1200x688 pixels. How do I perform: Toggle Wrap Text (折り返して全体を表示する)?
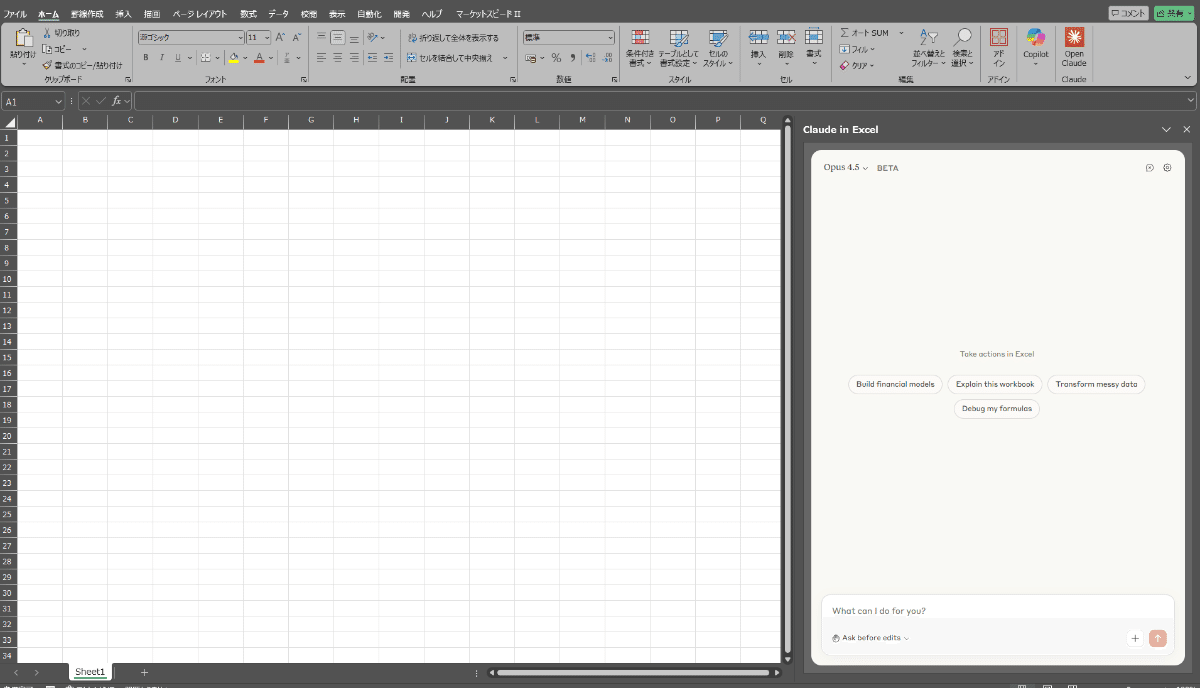452,37
